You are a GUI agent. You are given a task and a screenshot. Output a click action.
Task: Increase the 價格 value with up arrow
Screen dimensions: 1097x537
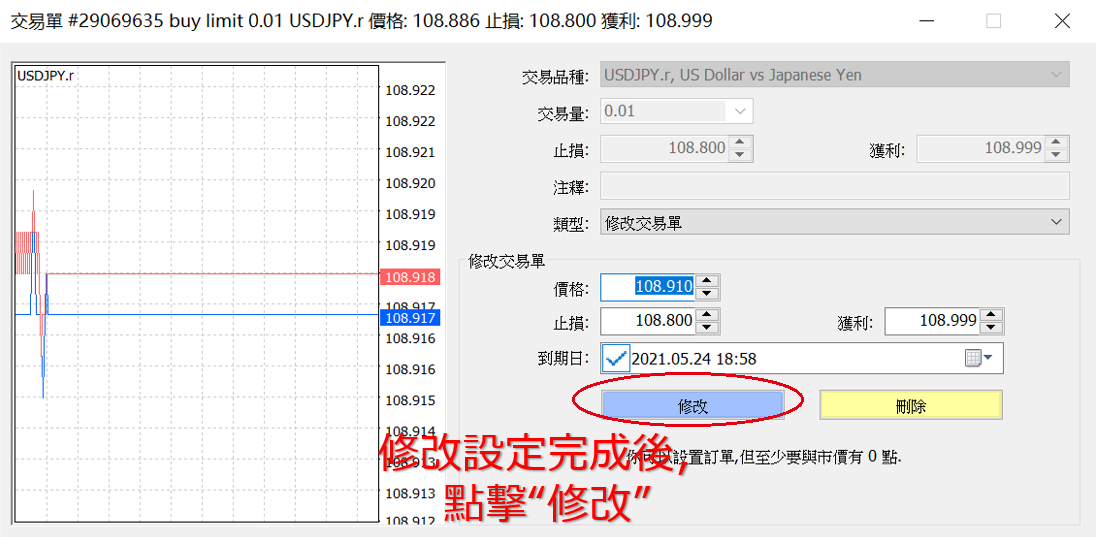(x=707, y=280)
